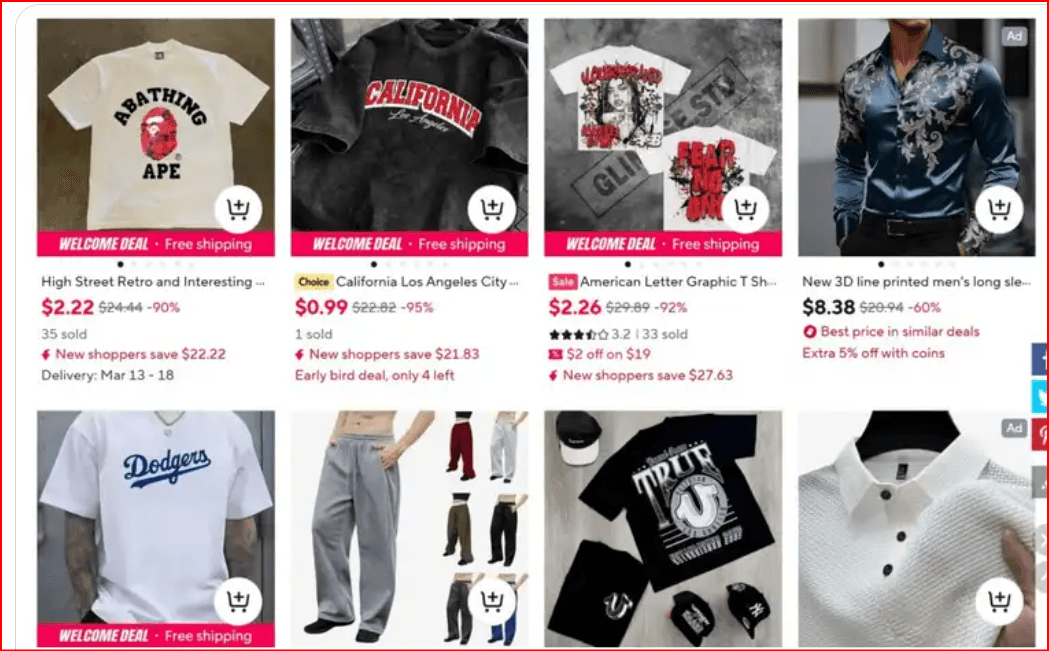Add white knit polo to cart

999,601
